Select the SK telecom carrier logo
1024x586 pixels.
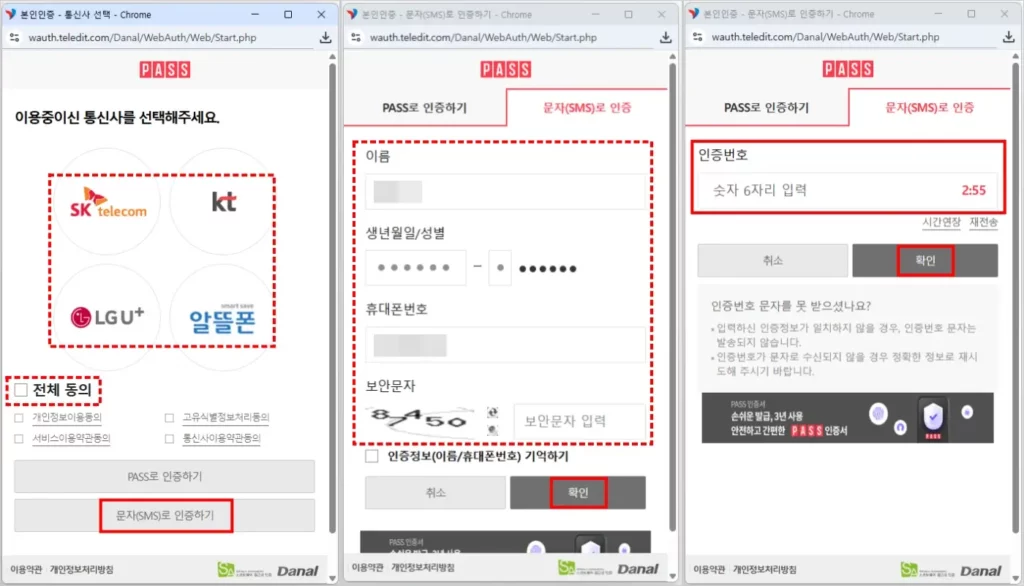click(108, 203)
